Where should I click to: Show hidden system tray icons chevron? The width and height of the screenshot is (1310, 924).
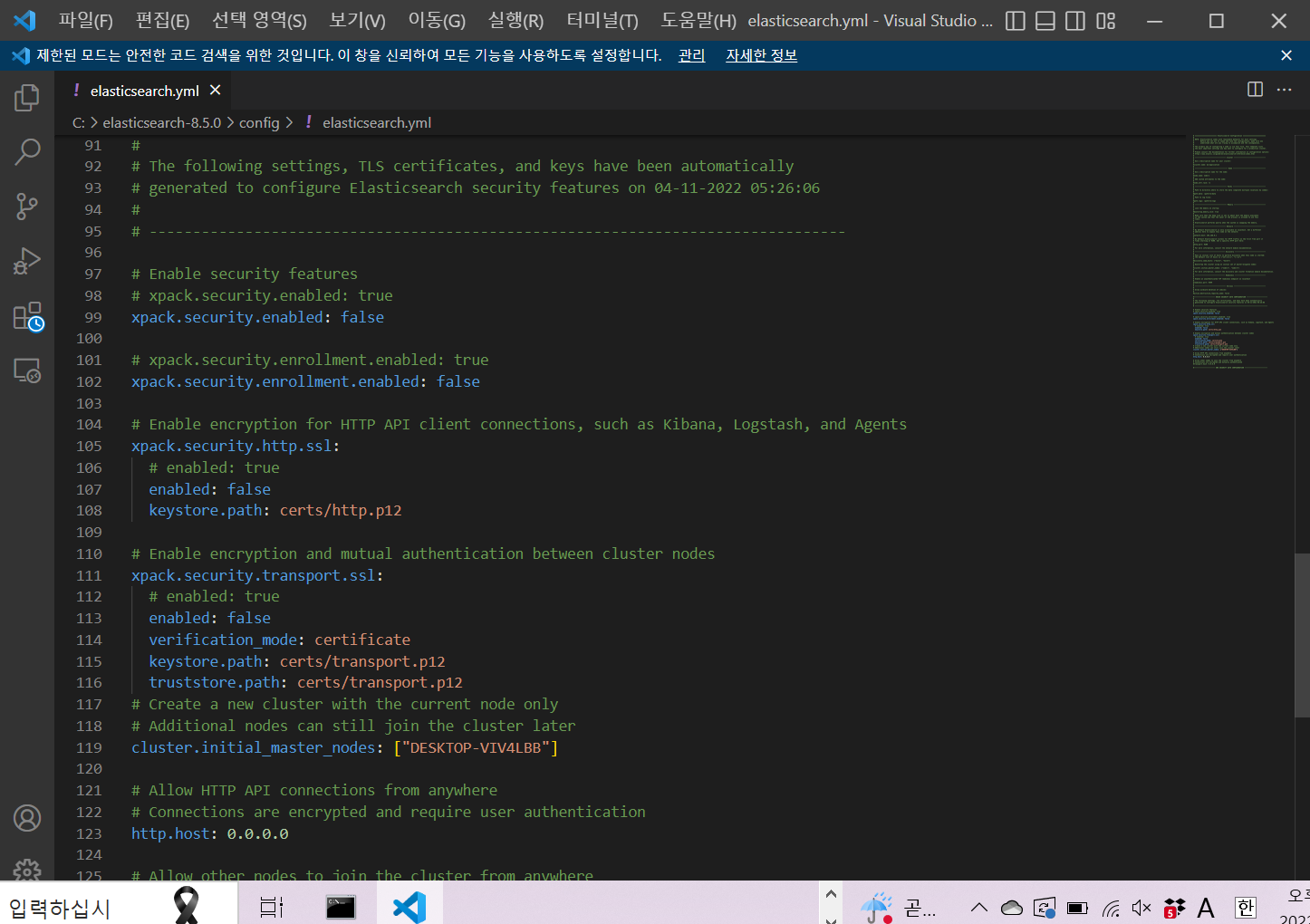click(978, 907)
